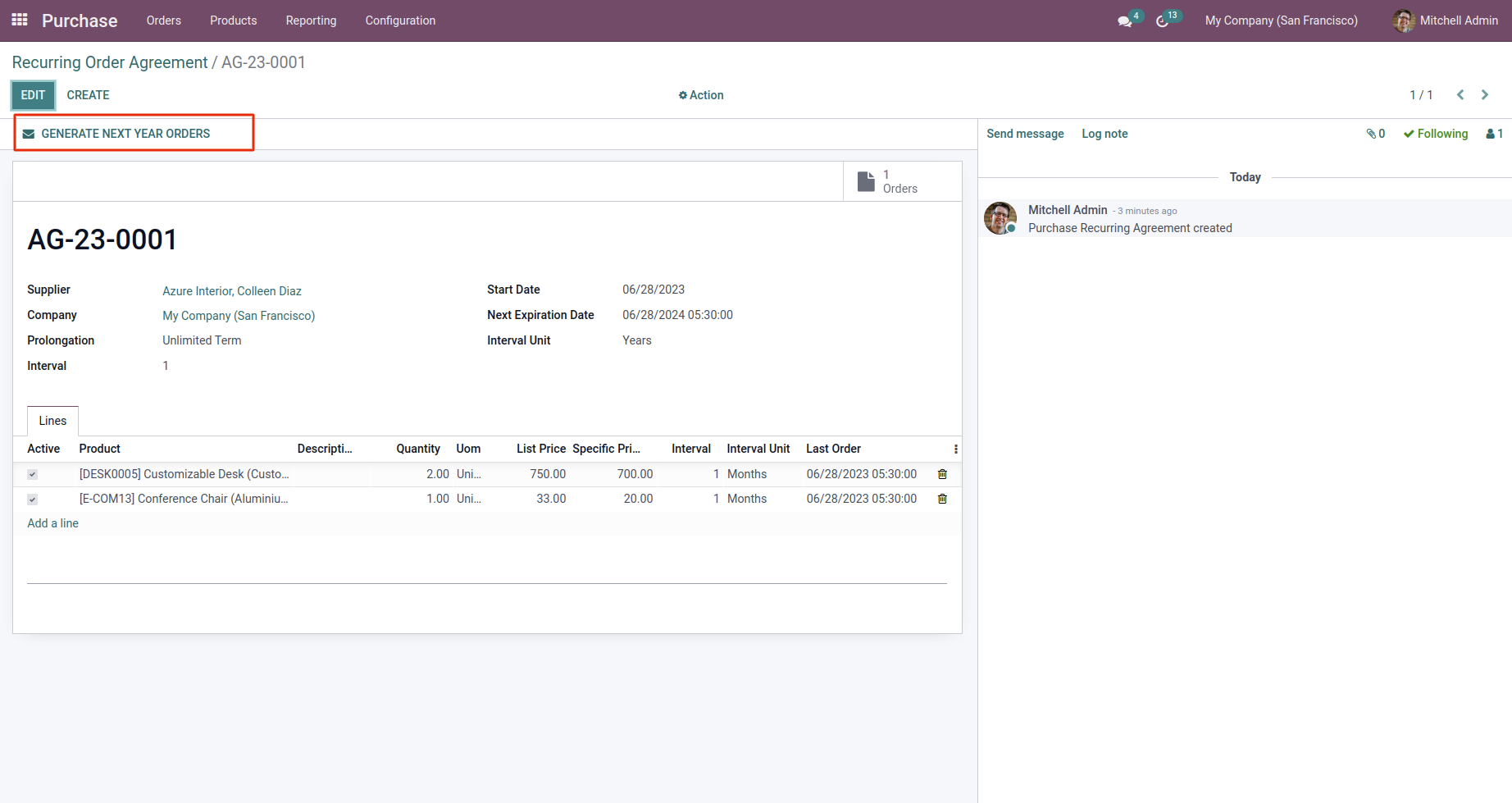Viewport: 1512px width, 803px height.
Task: Open the 1 Orders stat button
Action: [x=900, y=181]
